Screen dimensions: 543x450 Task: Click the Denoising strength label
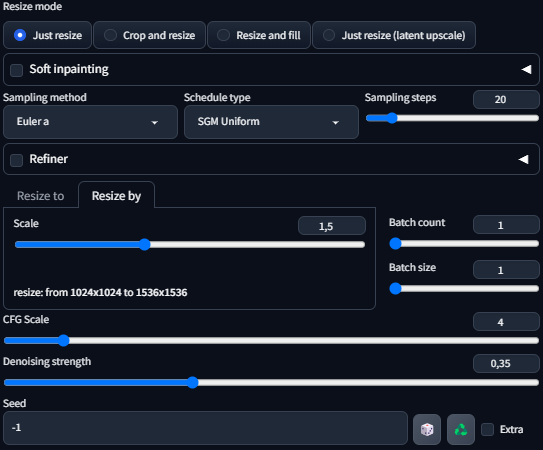[x=47, y=362]
